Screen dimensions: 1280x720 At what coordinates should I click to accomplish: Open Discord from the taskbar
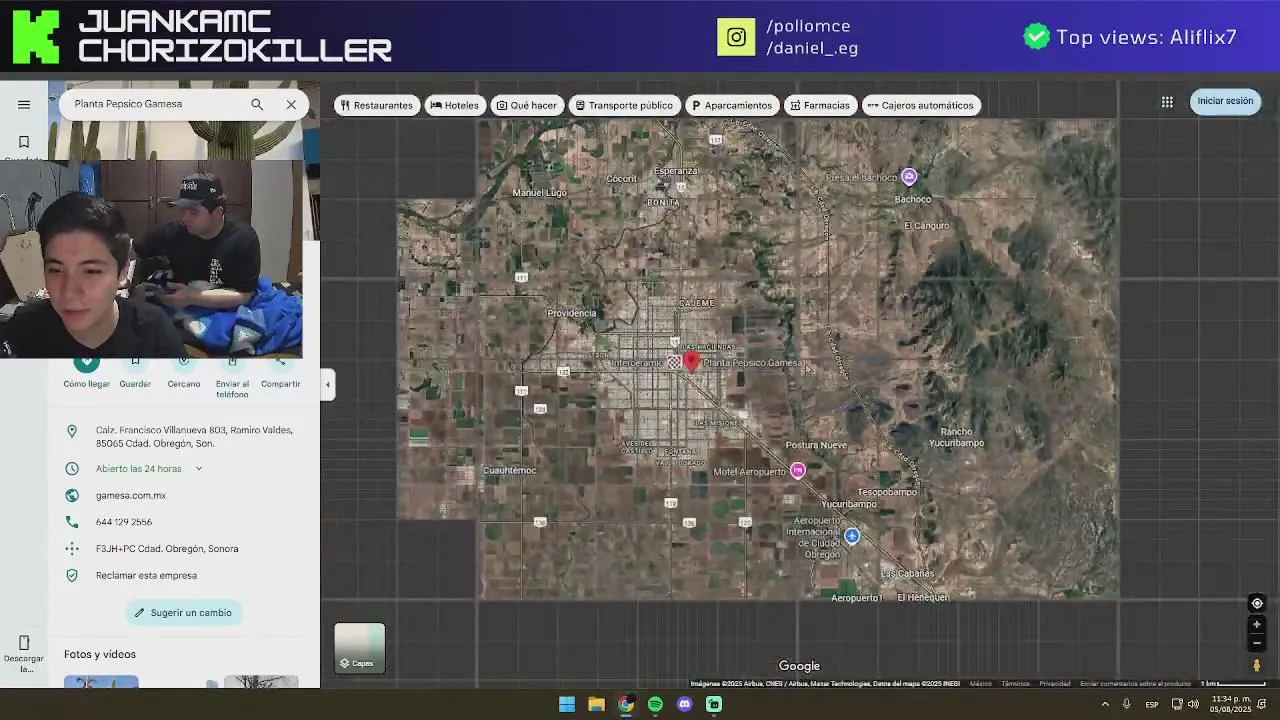tap(685, 704)
